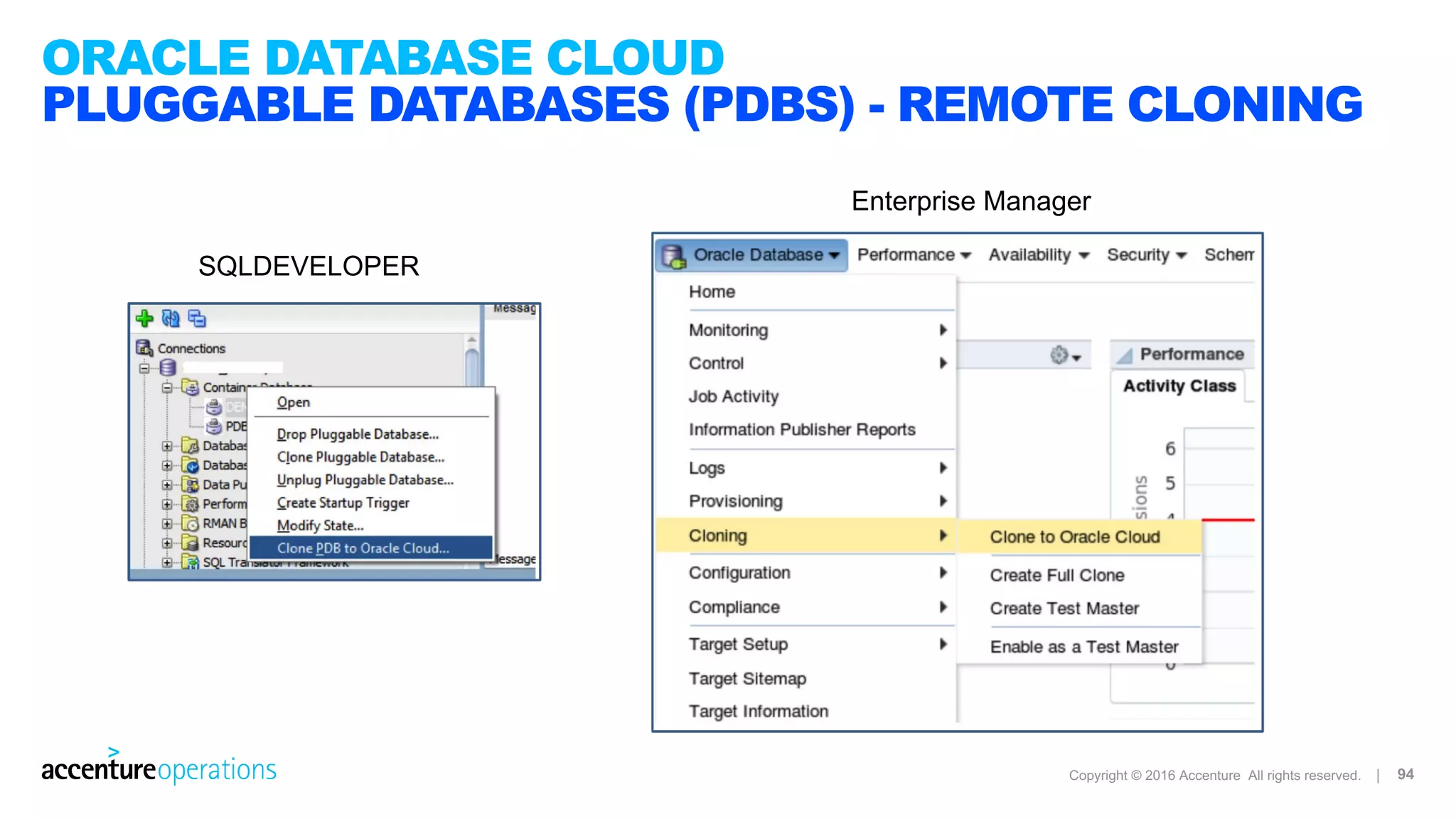This screenshot has width=1456, height=819.
Task: Open the highlighted Cloning submenu
Action: point(805,536)
